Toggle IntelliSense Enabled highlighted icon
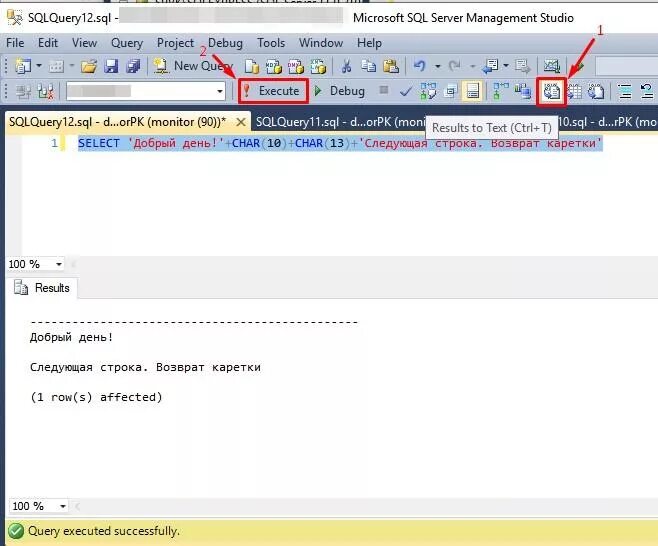The height and width of the screenshot is (546, 658). (473, 91)
